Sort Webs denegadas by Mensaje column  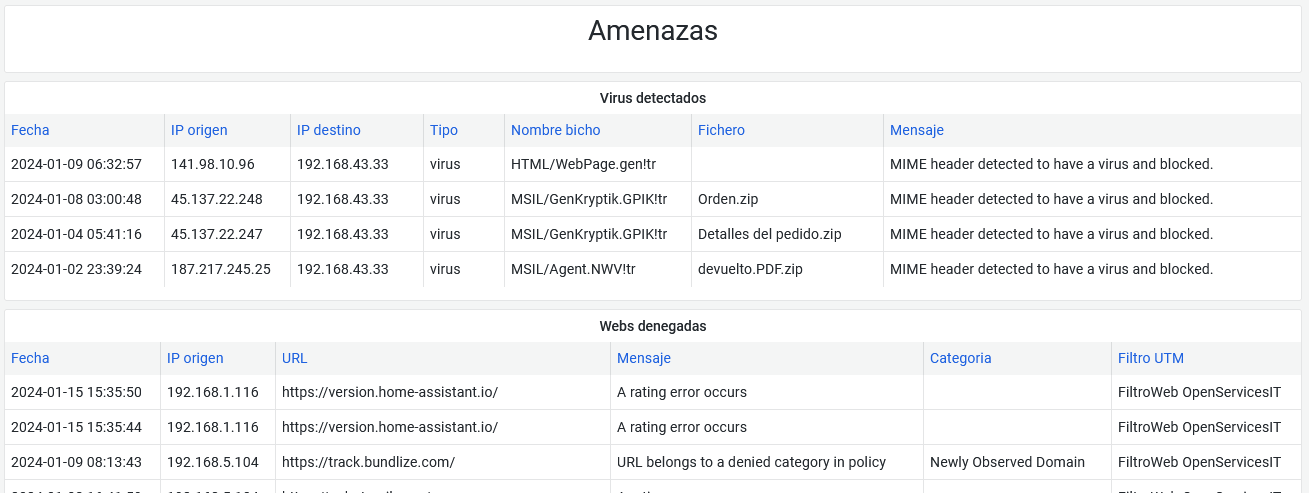coord(643,358)
